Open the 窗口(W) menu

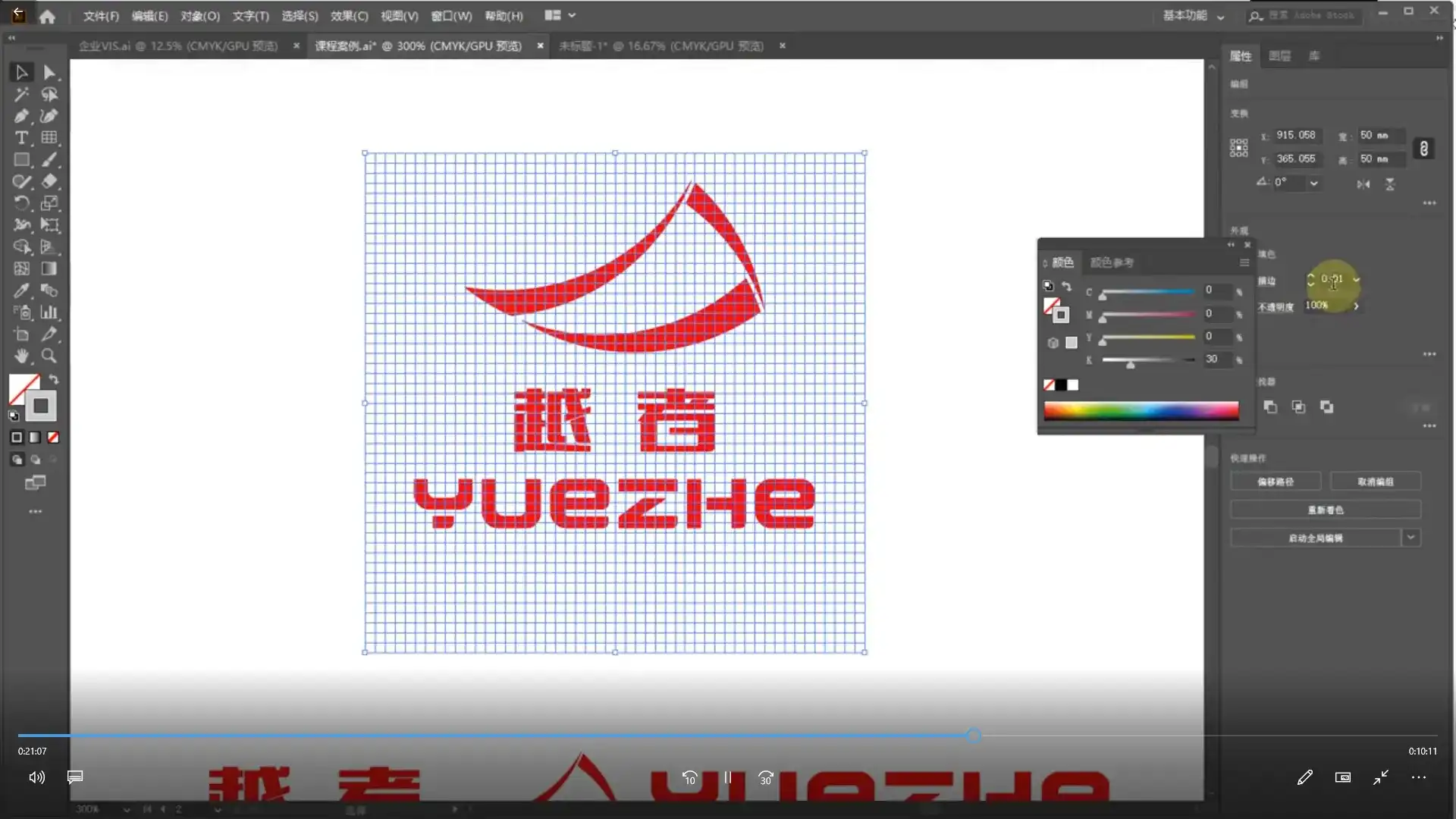coord(450,15)
